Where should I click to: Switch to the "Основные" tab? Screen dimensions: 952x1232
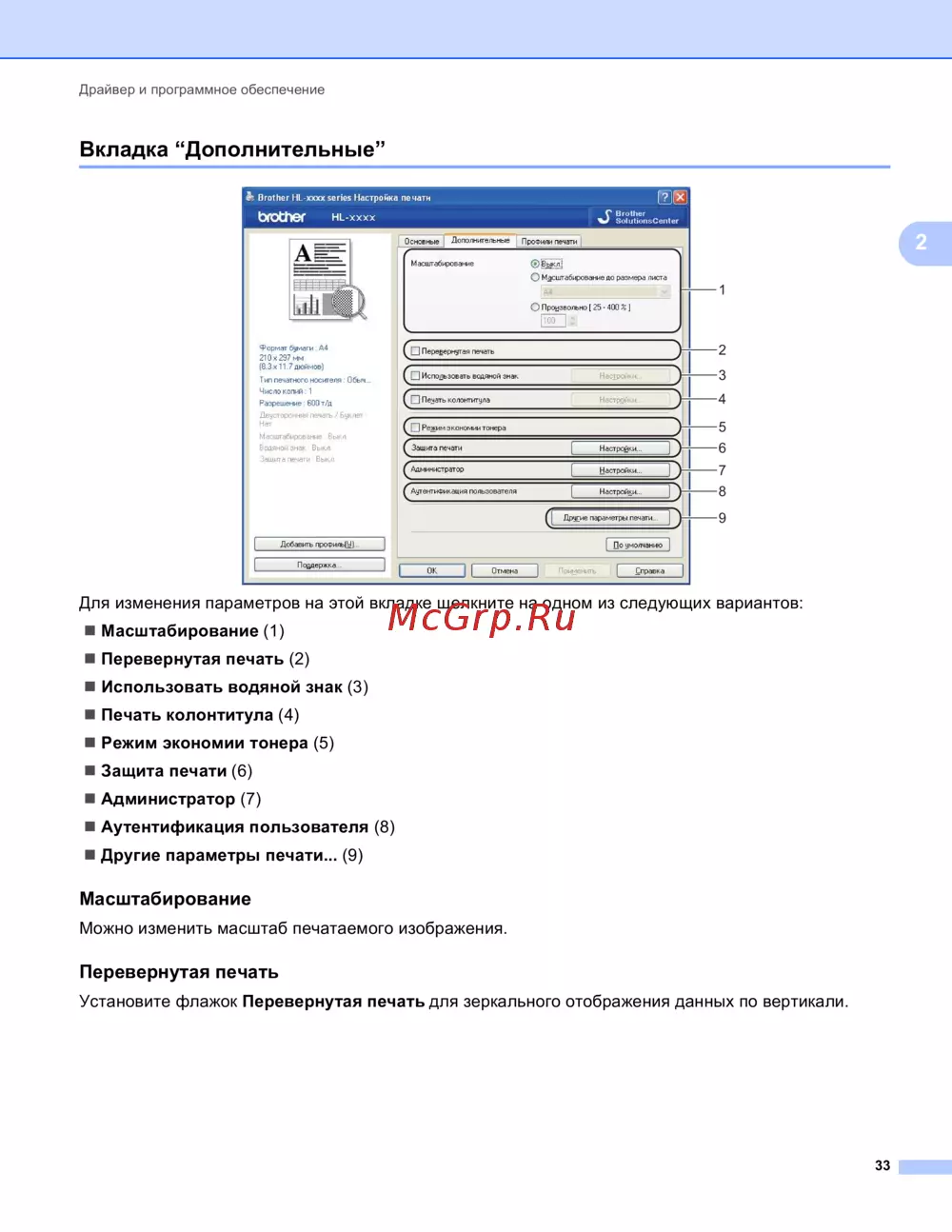tap(421, 242)
